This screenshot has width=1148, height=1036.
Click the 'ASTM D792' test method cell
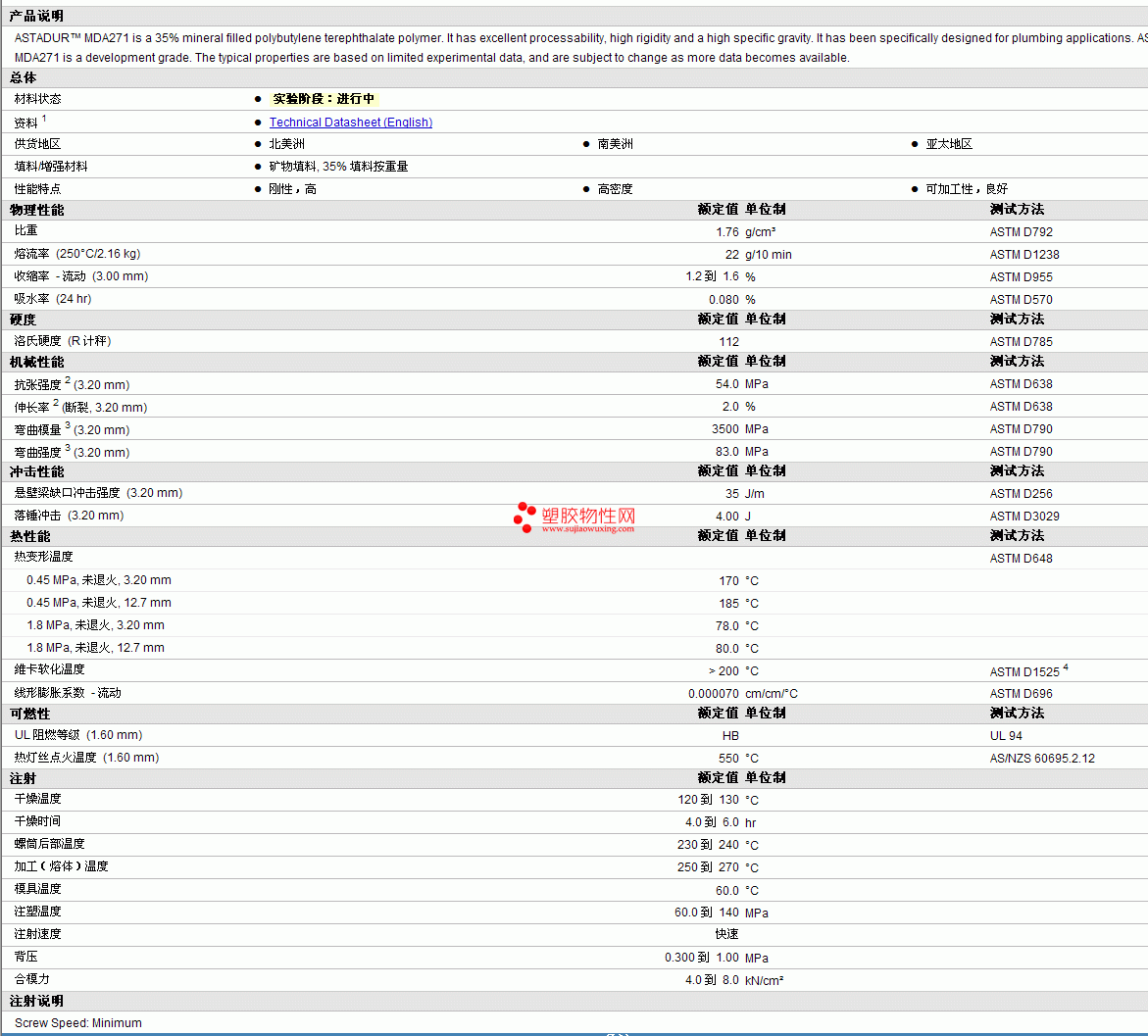point(1021,232)
